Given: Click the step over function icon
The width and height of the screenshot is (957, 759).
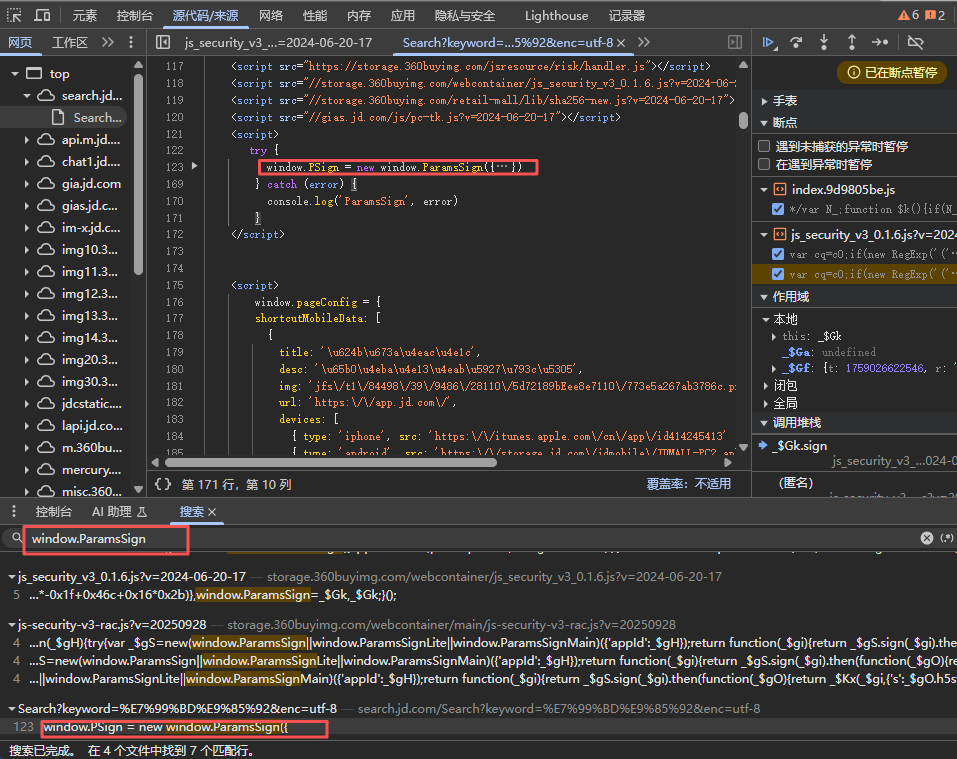Looking at the screenshot, I should (796, 42).
